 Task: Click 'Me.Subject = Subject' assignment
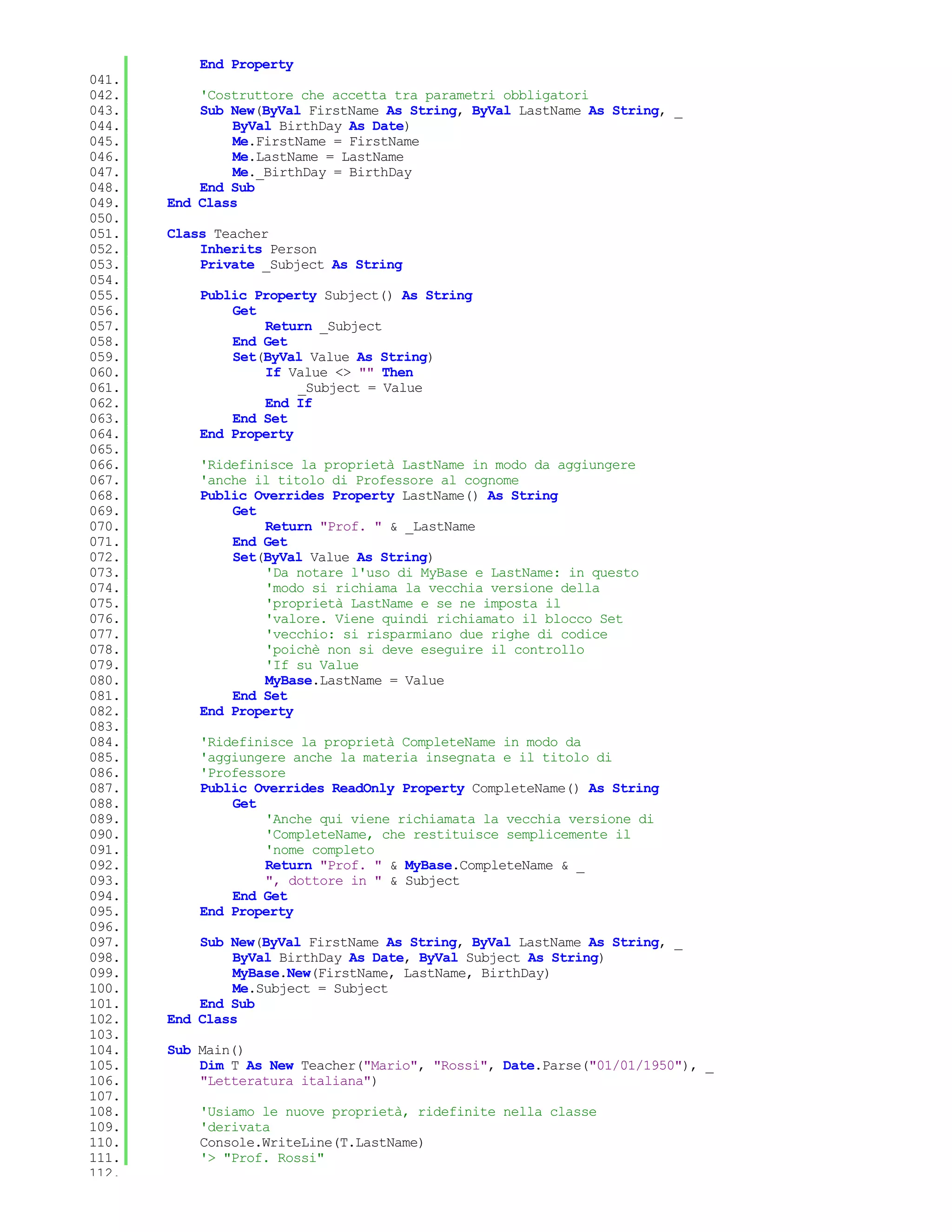coord(310,989)
